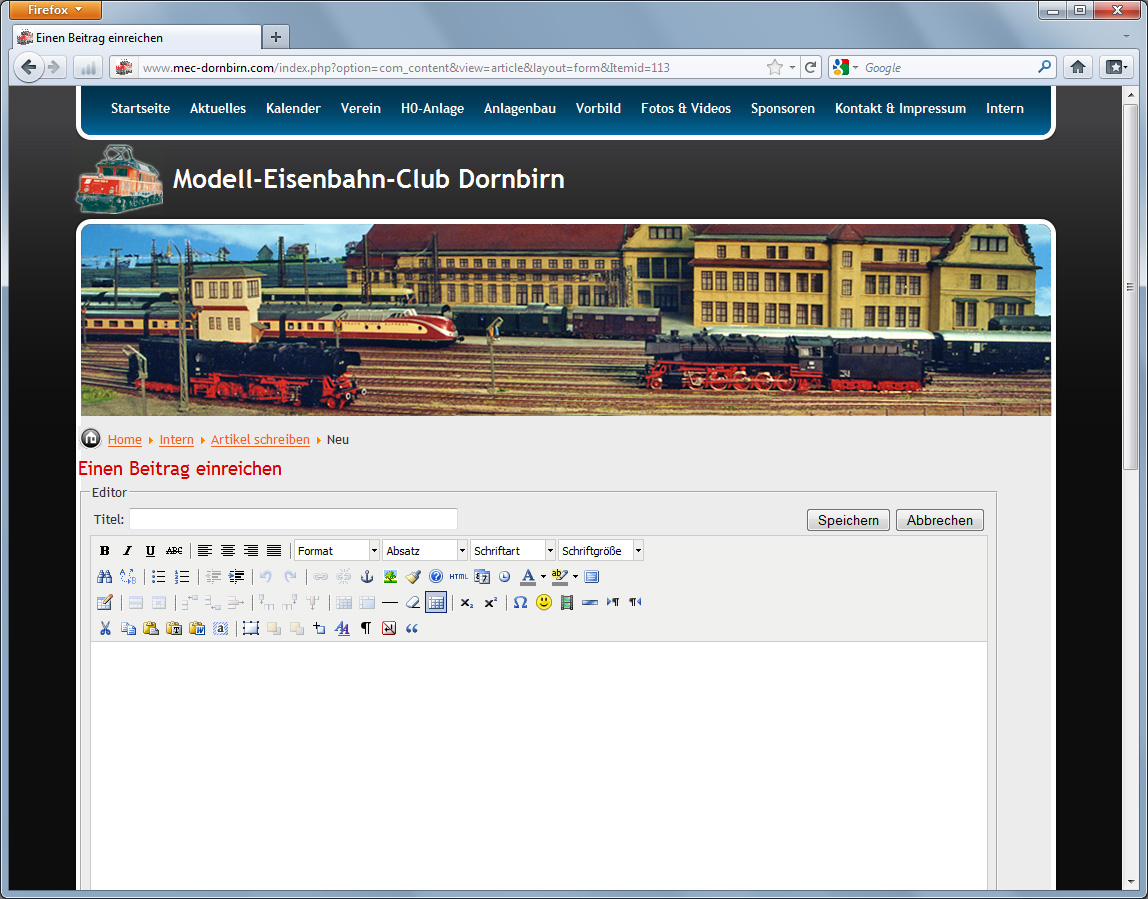Open the Startseite menu item
1148x899 pixels.
pos(141,108)
